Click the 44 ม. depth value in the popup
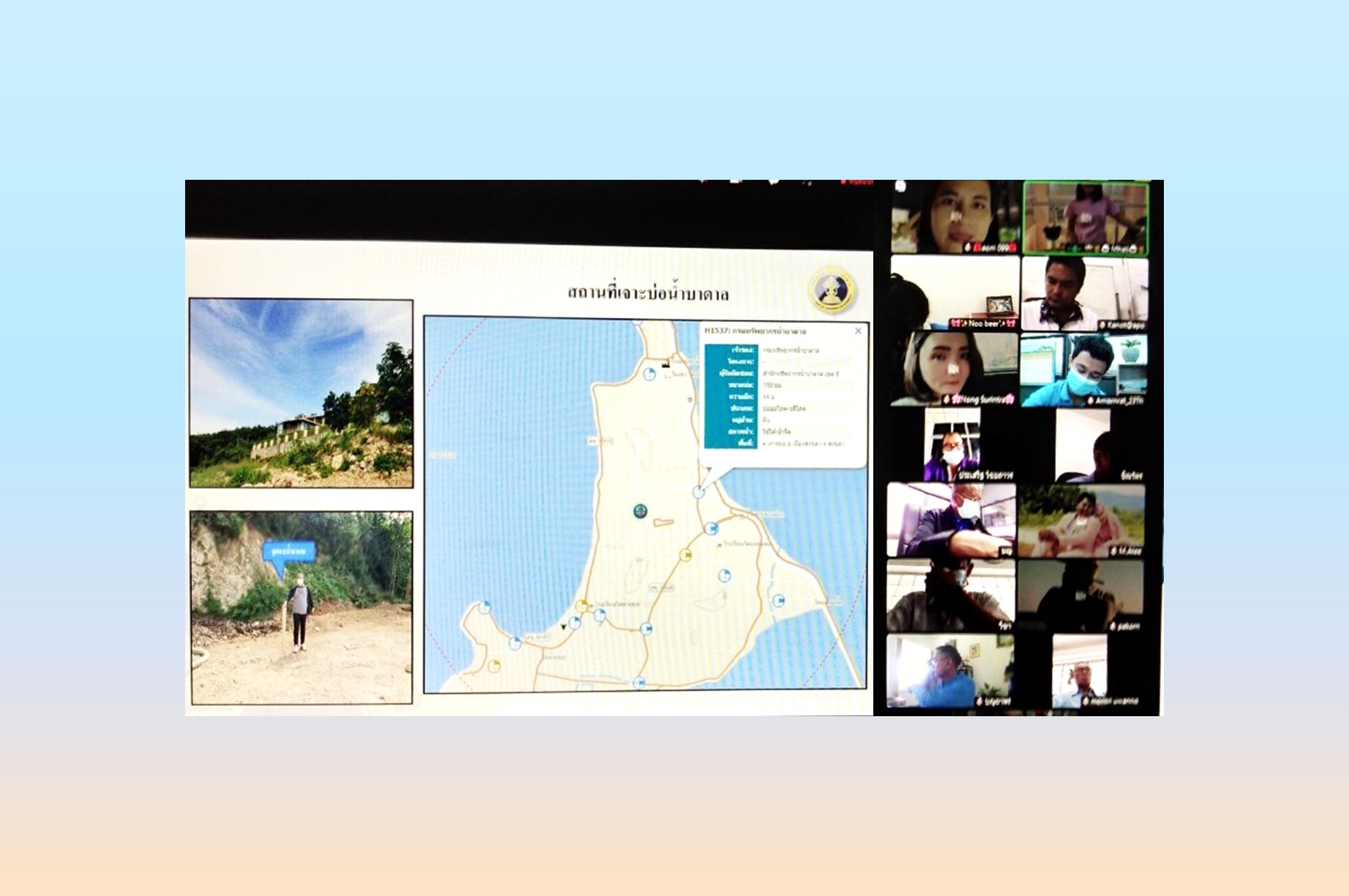 tap(769, 397)
